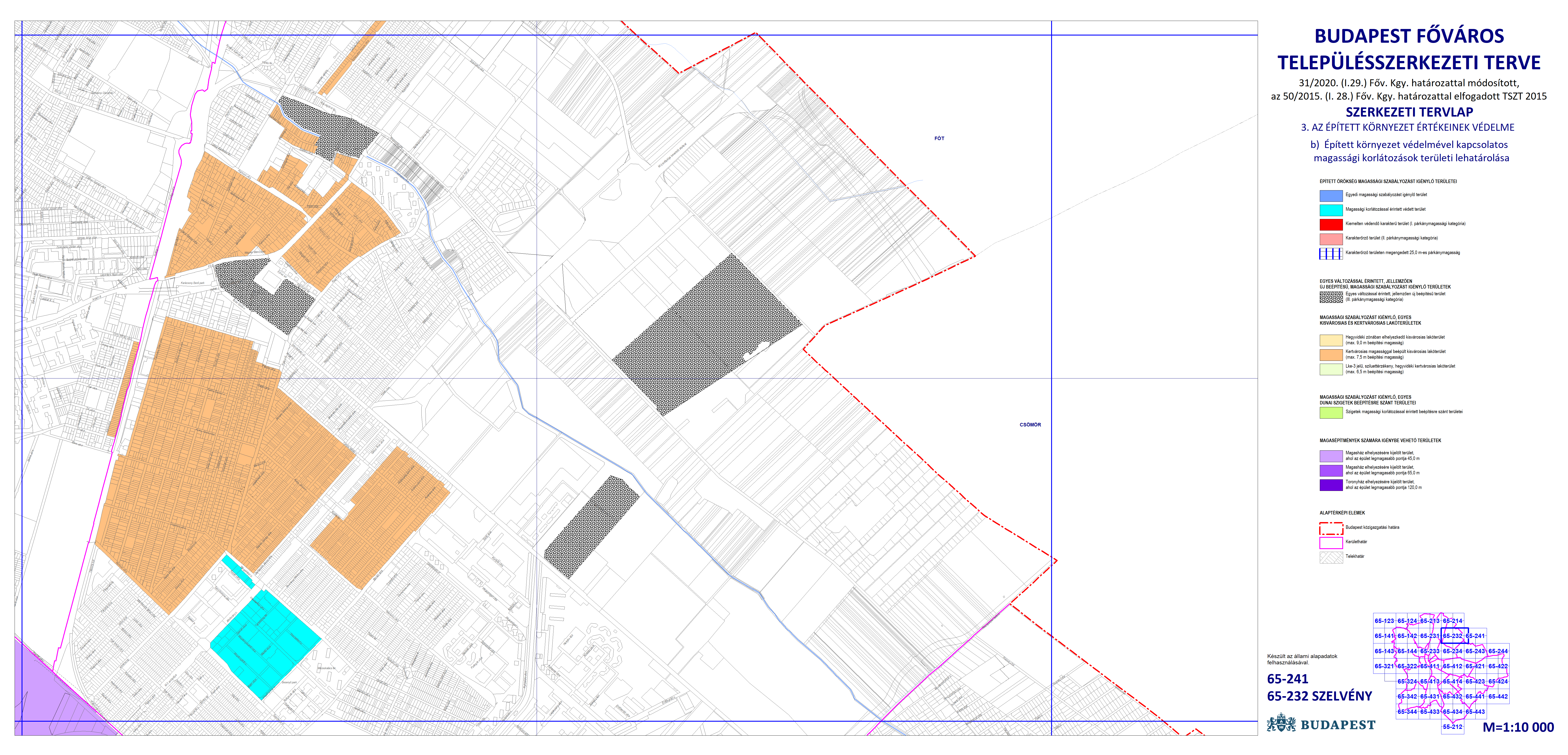
Task: Select index map cell 65-434
Action: (x=1453, y=712)
